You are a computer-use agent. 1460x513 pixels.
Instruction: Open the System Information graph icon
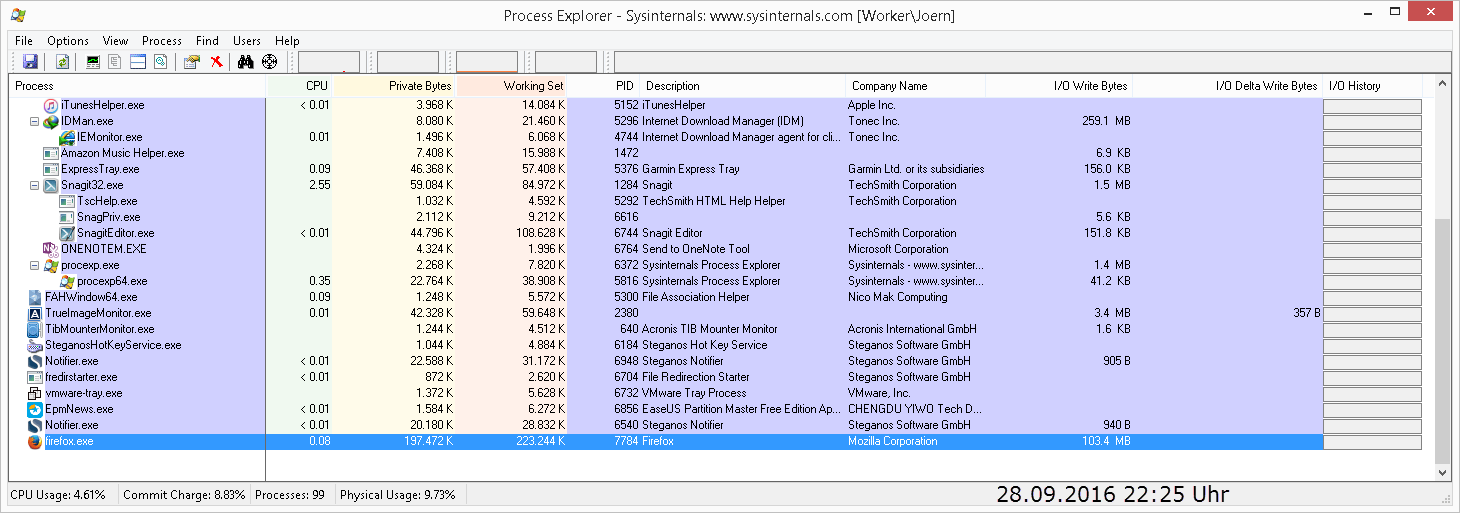94,62
